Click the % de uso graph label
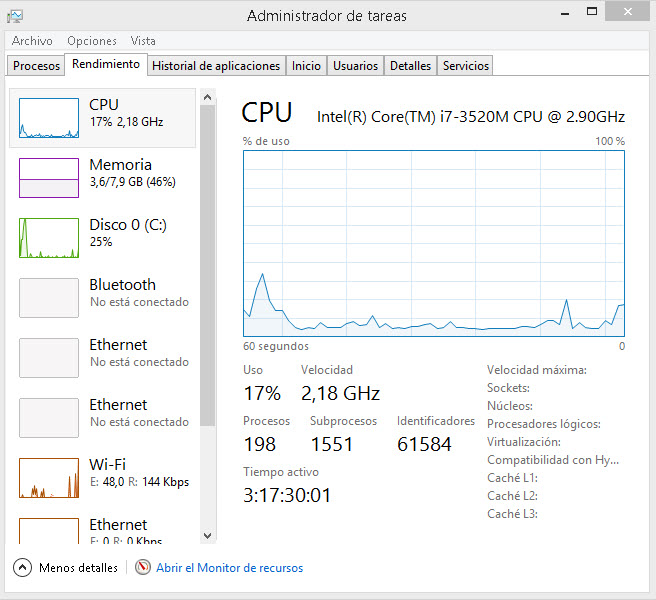 (x=266, y=141)
